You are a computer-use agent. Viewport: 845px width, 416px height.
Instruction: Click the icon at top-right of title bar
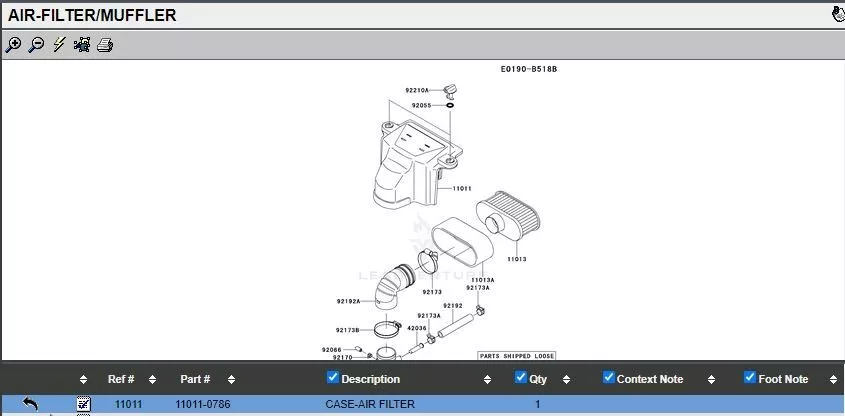(837, 14)
